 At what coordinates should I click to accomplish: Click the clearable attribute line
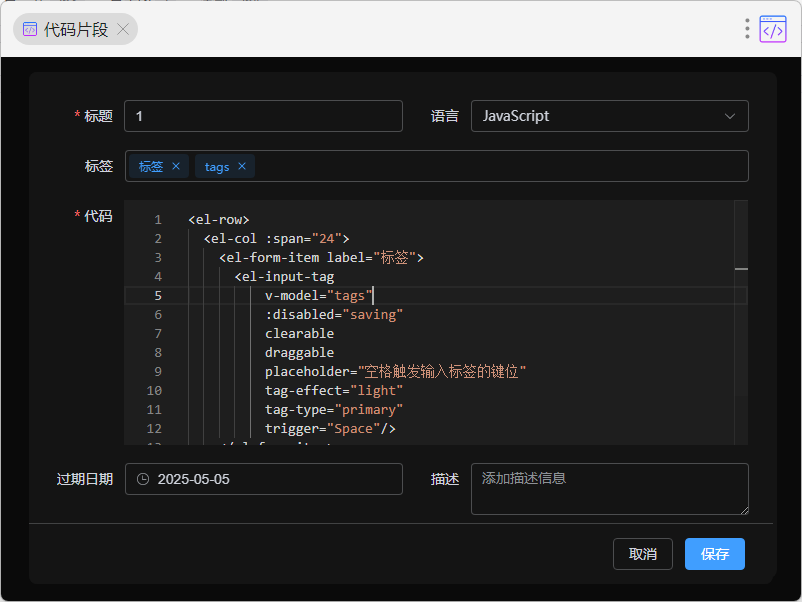tap(299, 333)
